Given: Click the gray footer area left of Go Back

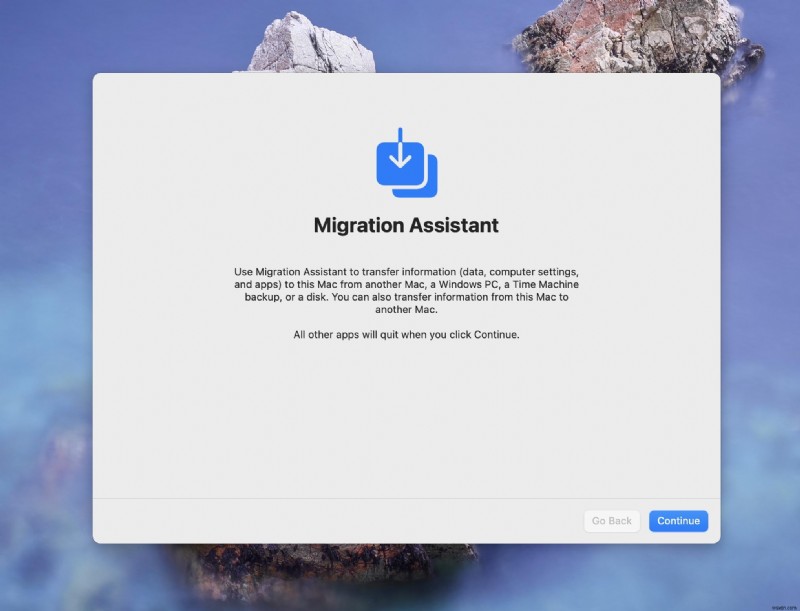Looking at the screenshot, I should (x=300, y=521).
